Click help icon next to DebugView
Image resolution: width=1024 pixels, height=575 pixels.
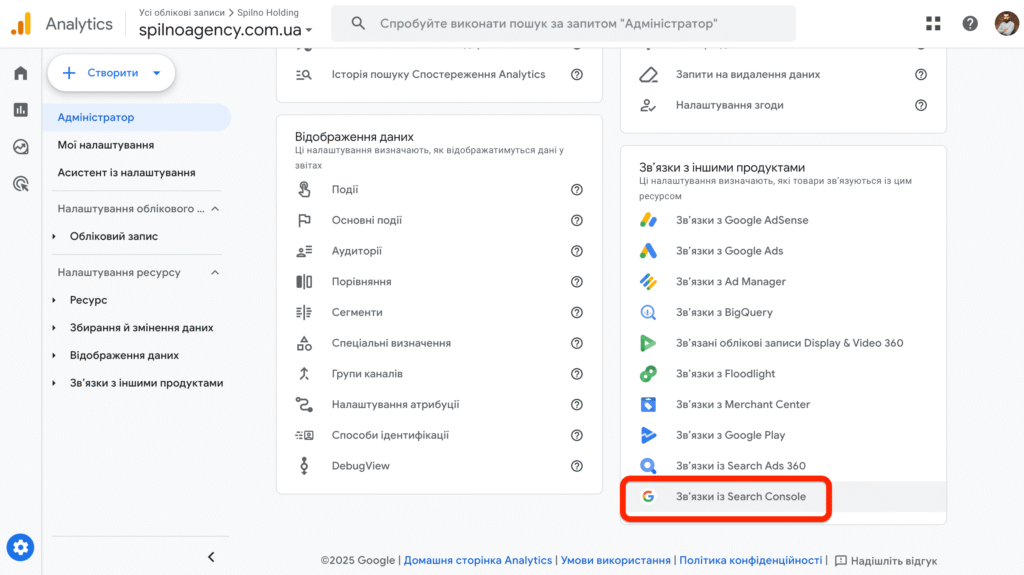(x=577, y=466)
